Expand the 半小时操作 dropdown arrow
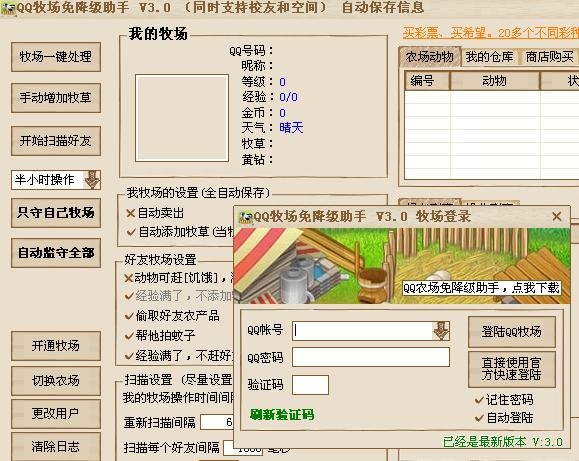 tap(92, 180)
